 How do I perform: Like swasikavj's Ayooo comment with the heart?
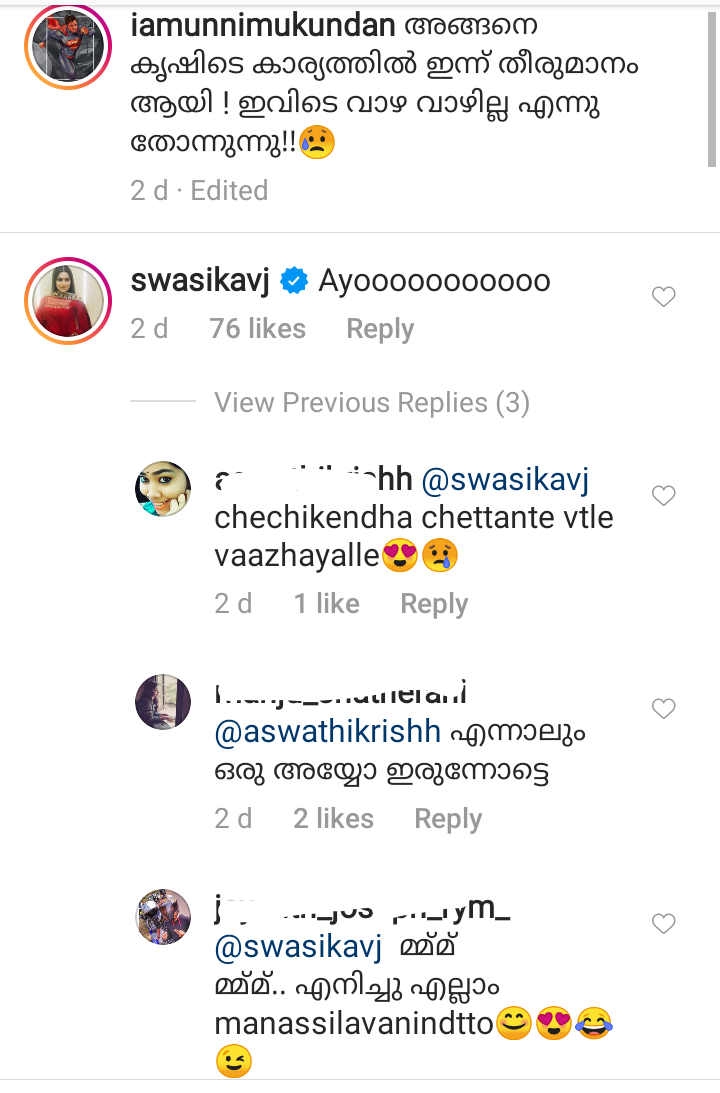pyautogui.click(x=664, y=296)
